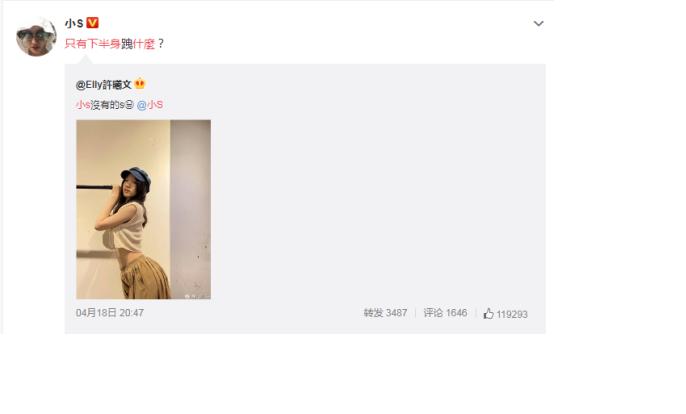
Task: Visit @Elly許曦文 profile from repost
Action: (x=104, y=85)
